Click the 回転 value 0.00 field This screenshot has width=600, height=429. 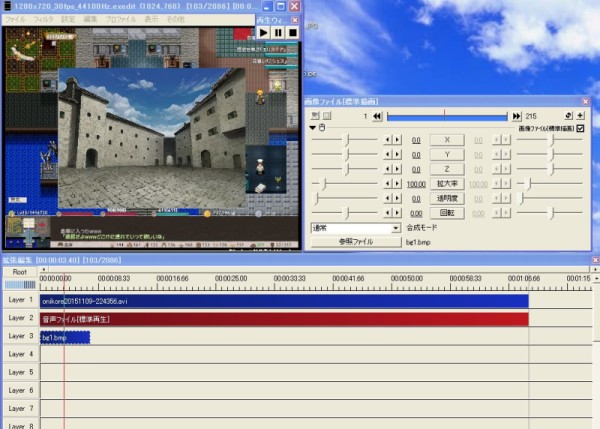[x=416, y=214]
